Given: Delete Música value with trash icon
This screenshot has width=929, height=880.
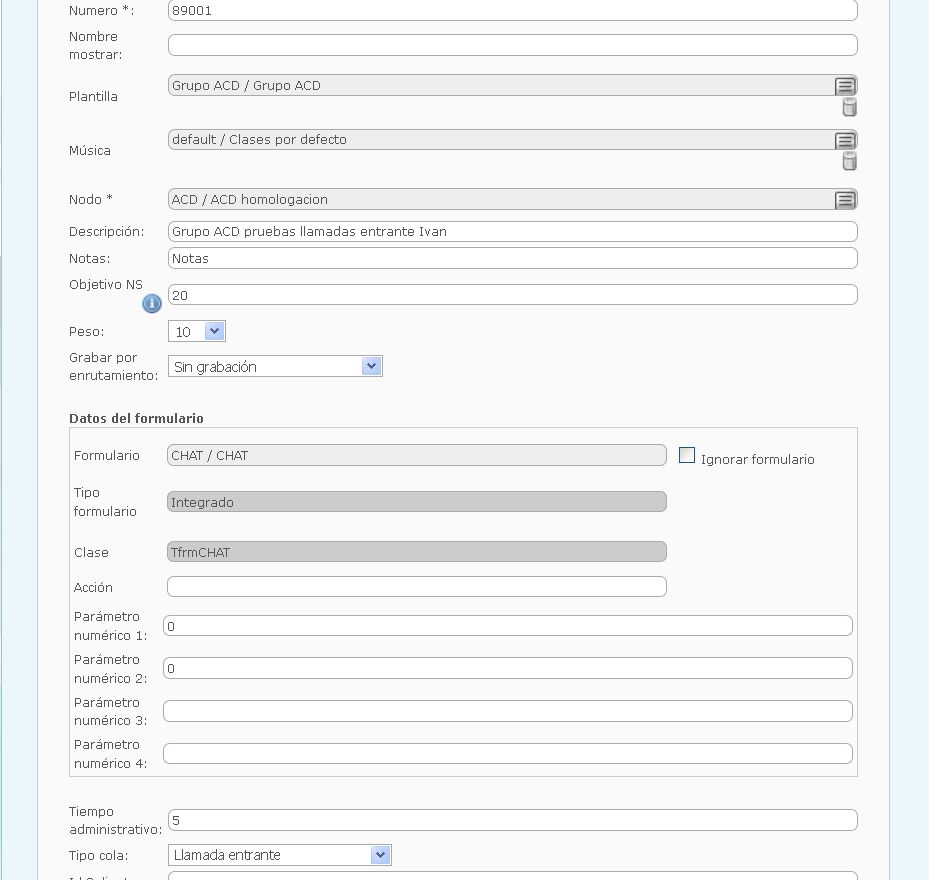Looking at the screenshot, I should click(x=849, y=161).
